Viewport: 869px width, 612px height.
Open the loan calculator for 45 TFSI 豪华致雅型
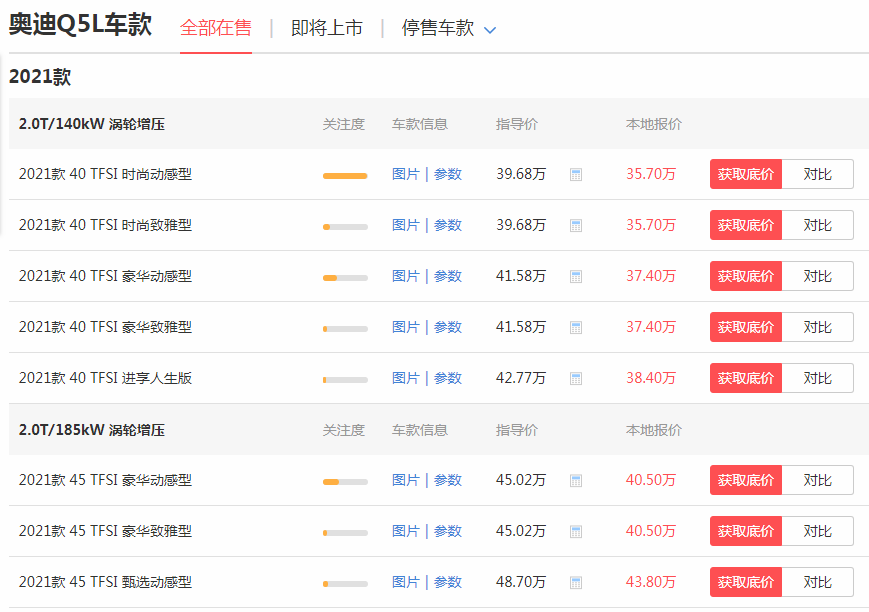(x=576, y=530)
